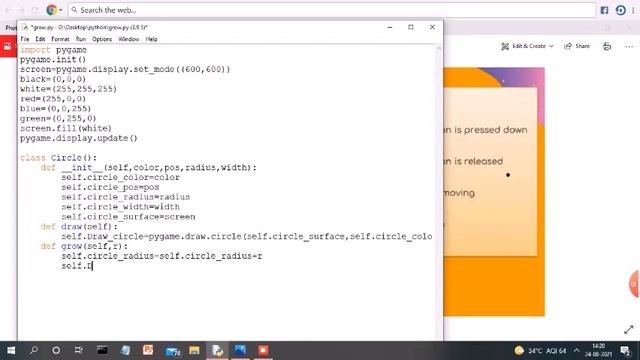Open the command prompt icon on taskbar

point(102,350)
